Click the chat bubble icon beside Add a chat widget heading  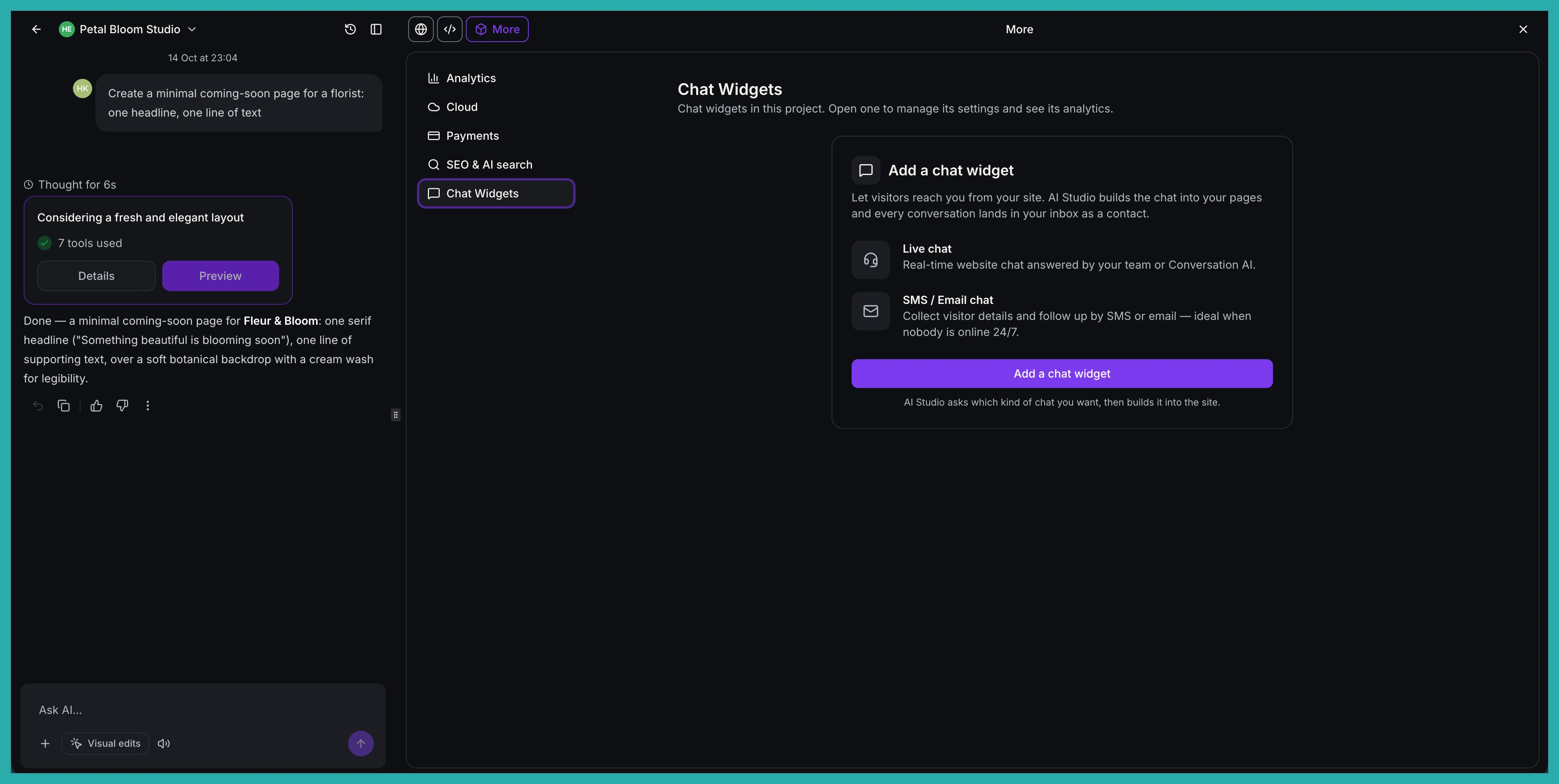tap(866, 171)
